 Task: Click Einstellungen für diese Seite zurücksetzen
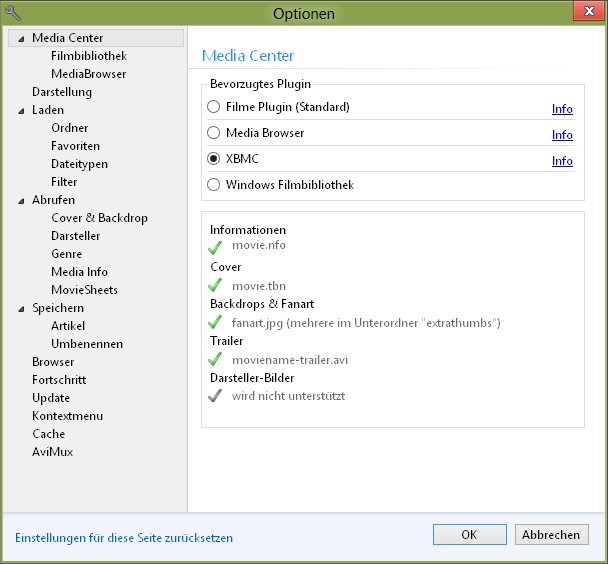click(124, 538)
